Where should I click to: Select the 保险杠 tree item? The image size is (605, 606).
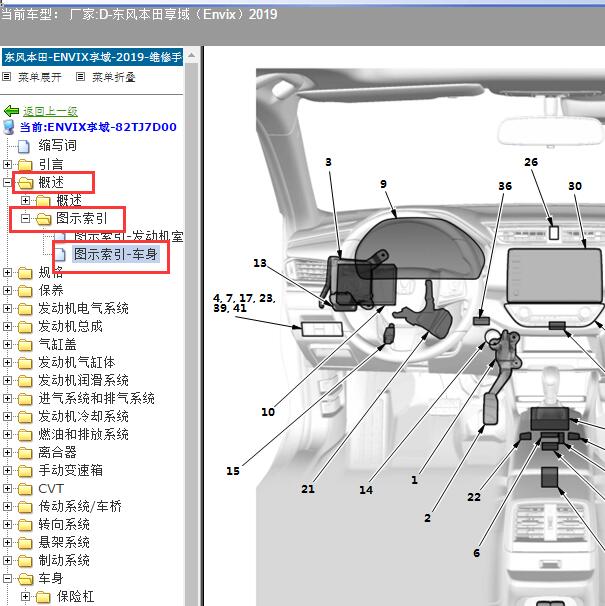75,597
